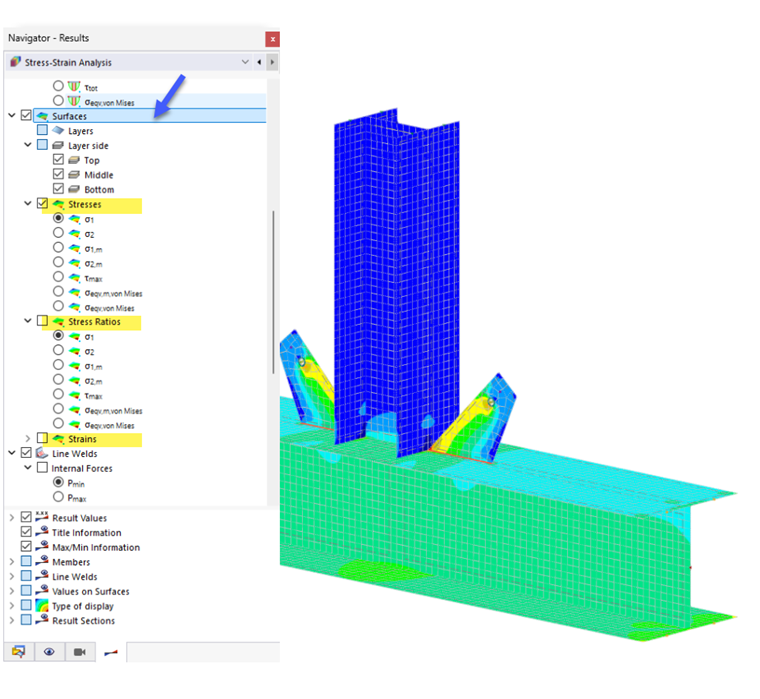
Task: Collapse the upper Line Welds node
Action: click(12, 452)
